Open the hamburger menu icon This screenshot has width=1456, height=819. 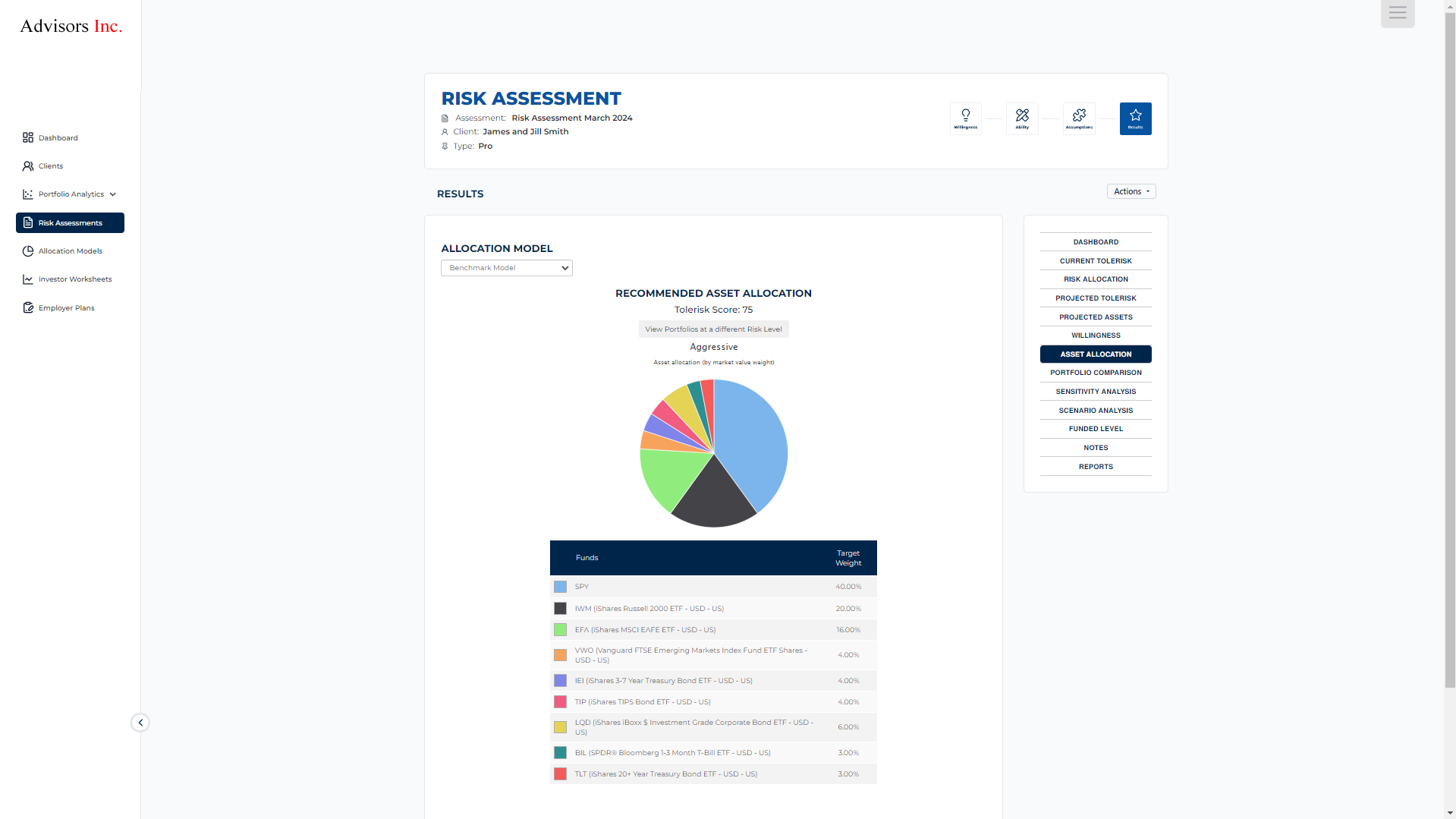coord(1398,13)
